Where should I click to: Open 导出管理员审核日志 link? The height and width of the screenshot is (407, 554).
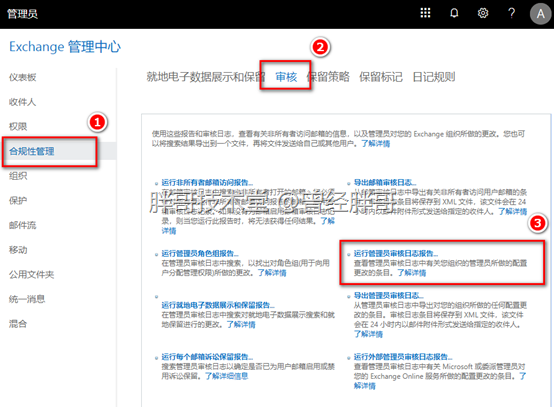[389, 295]
